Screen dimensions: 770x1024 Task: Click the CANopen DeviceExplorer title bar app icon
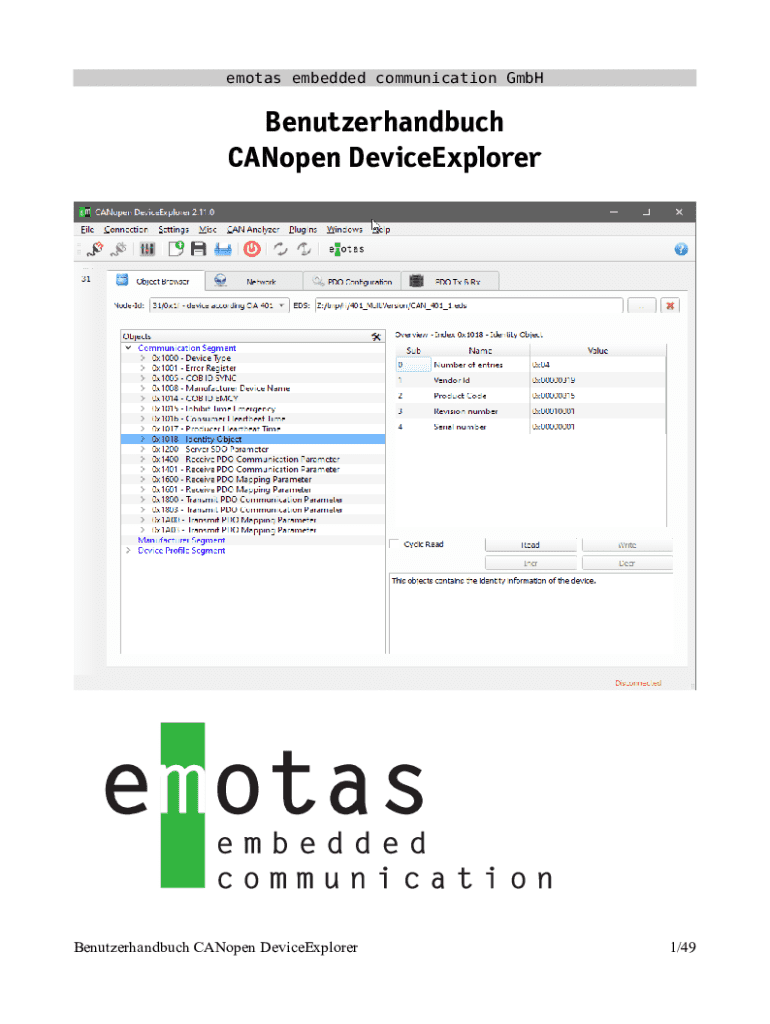click(84, 212)
